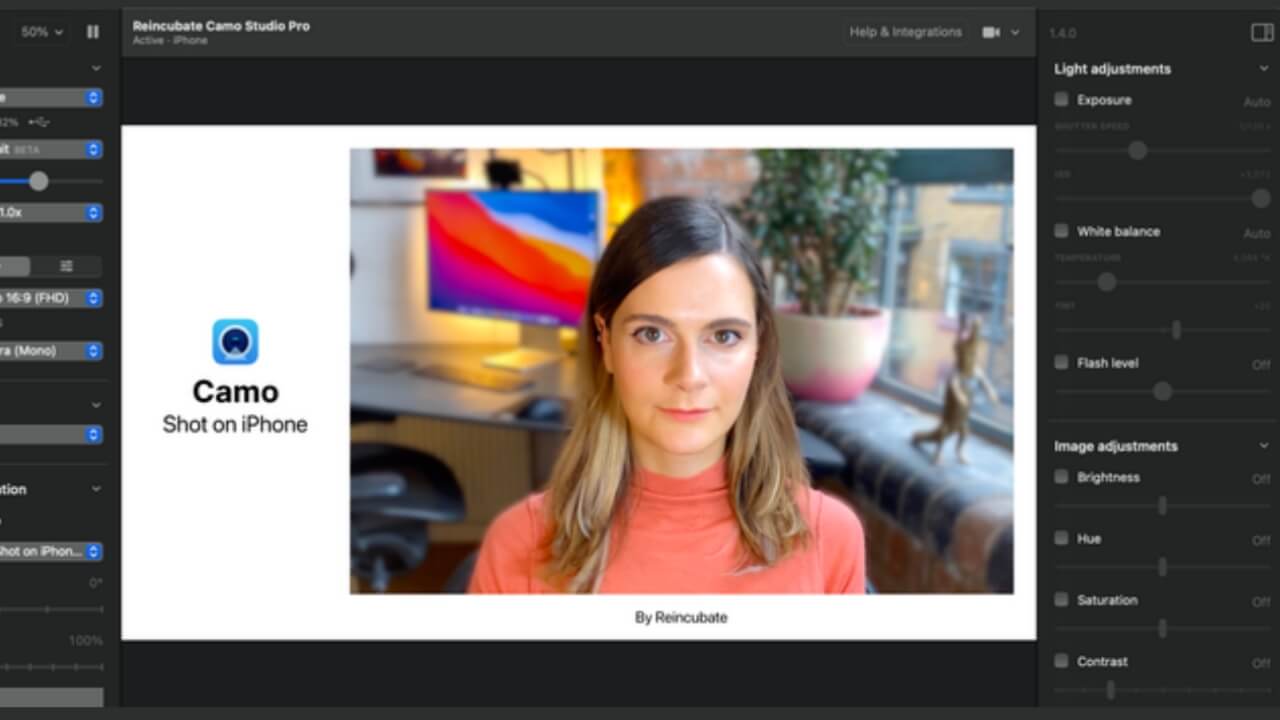This screenshot has width=1280, height=720.
Task: Click the Tint slider handle
Action: pyautogui.click(x=1176, y=330)
